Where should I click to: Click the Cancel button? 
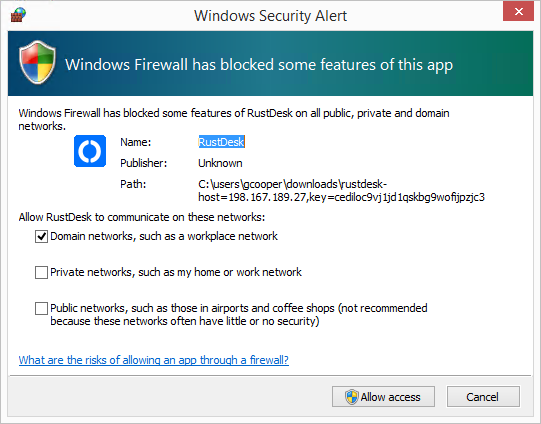483,397
